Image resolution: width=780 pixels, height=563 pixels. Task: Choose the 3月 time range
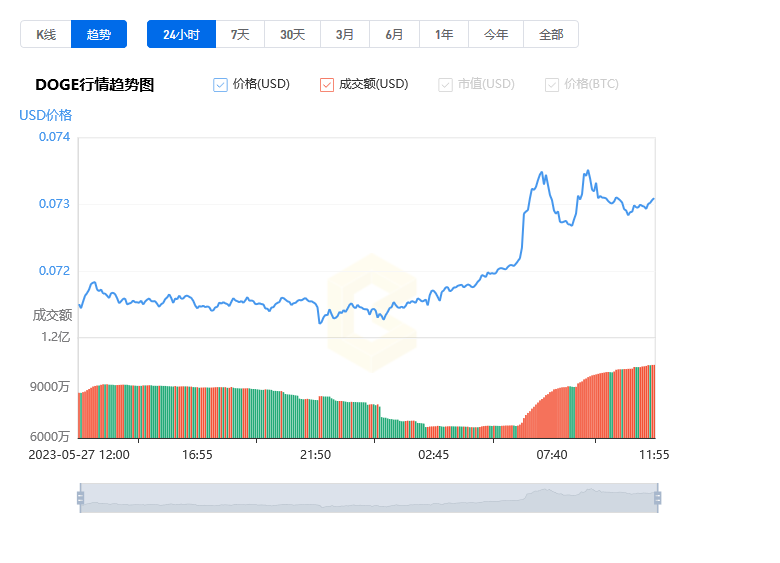345,34
